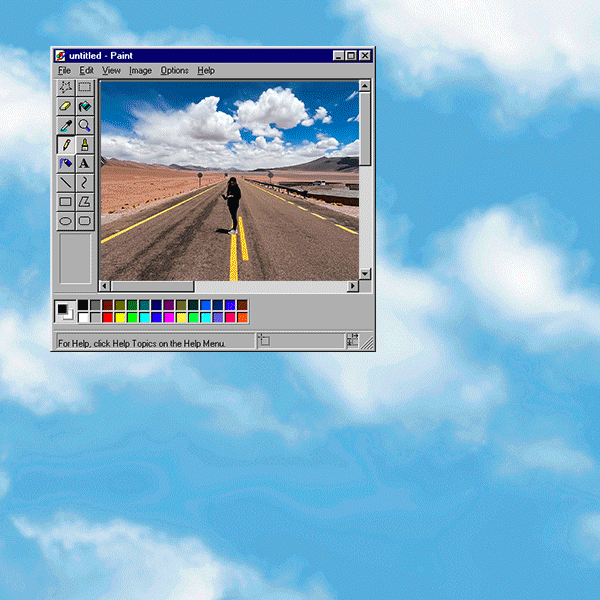Pick the Polygon tool
This screenshot has height=600, width=600.
pyautogui.click(x=85, y=202)
